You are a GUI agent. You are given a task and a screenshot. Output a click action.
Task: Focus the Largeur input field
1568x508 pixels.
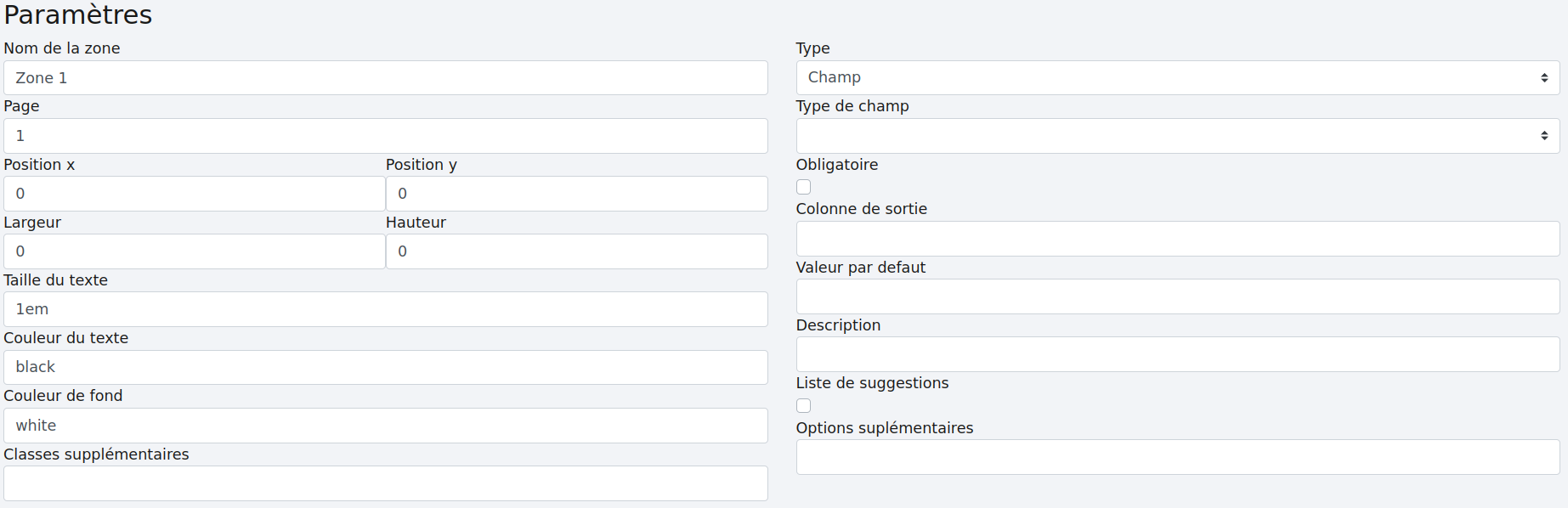tap(194, 251)
